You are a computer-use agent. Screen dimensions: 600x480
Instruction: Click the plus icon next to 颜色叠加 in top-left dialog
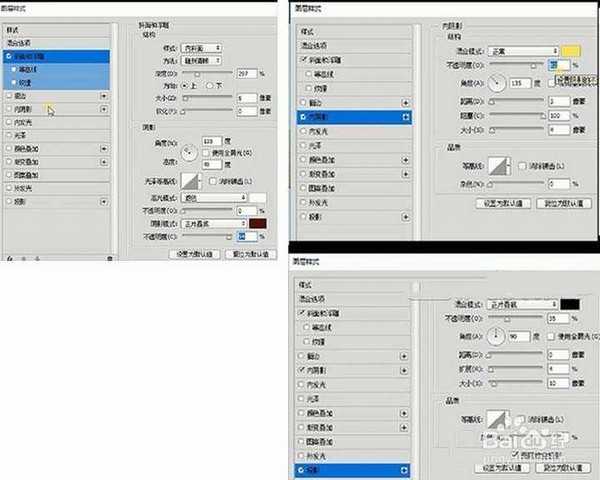(x=104, y=146)
